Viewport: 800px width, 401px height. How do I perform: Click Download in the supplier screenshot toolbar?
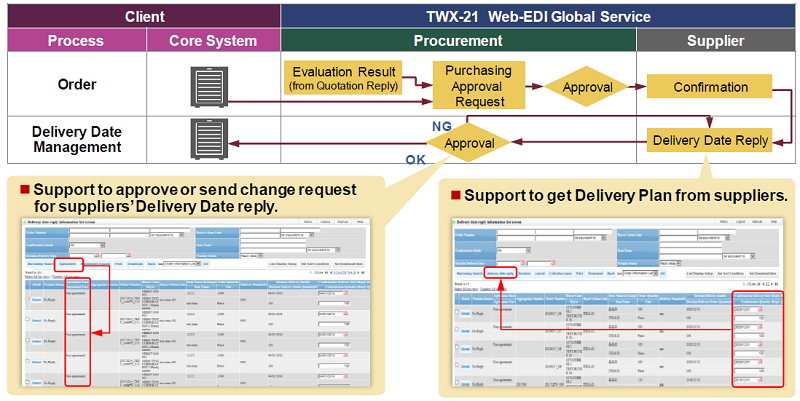[x=595, y=273]
